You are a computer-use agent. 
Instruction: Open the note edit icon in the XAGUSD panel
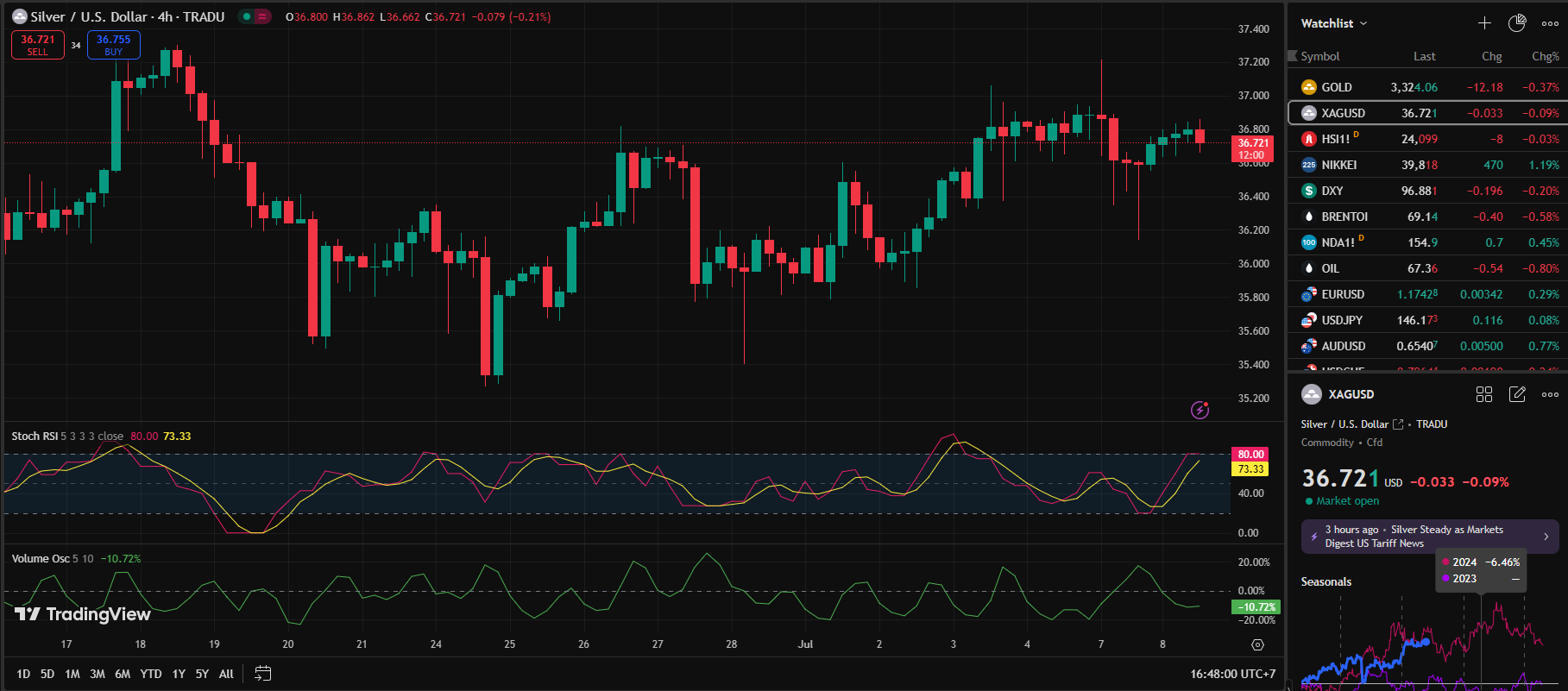[1517, 394]
